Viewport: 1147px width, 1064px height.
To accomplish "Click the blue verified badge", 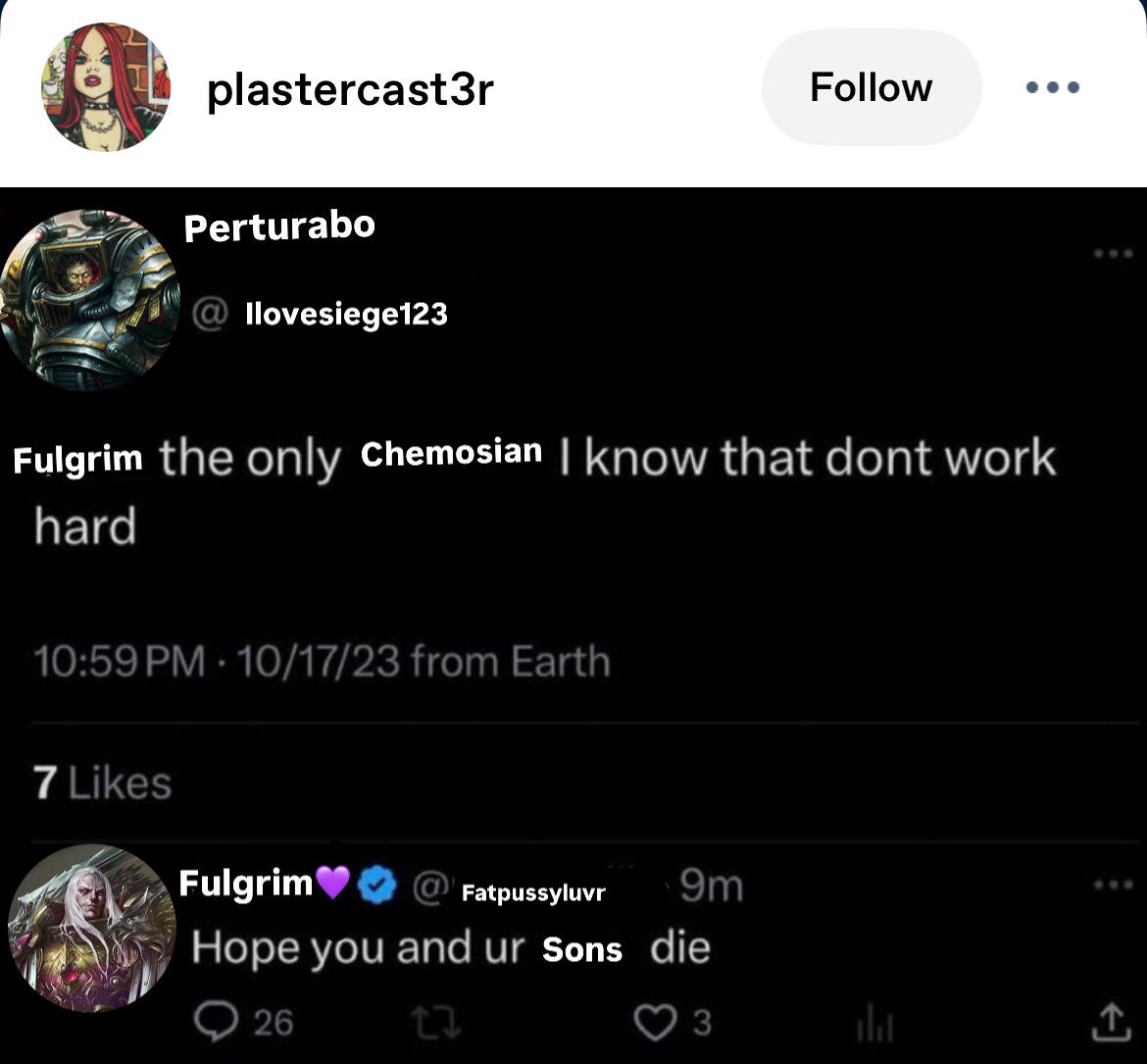I will coord(376,887).
